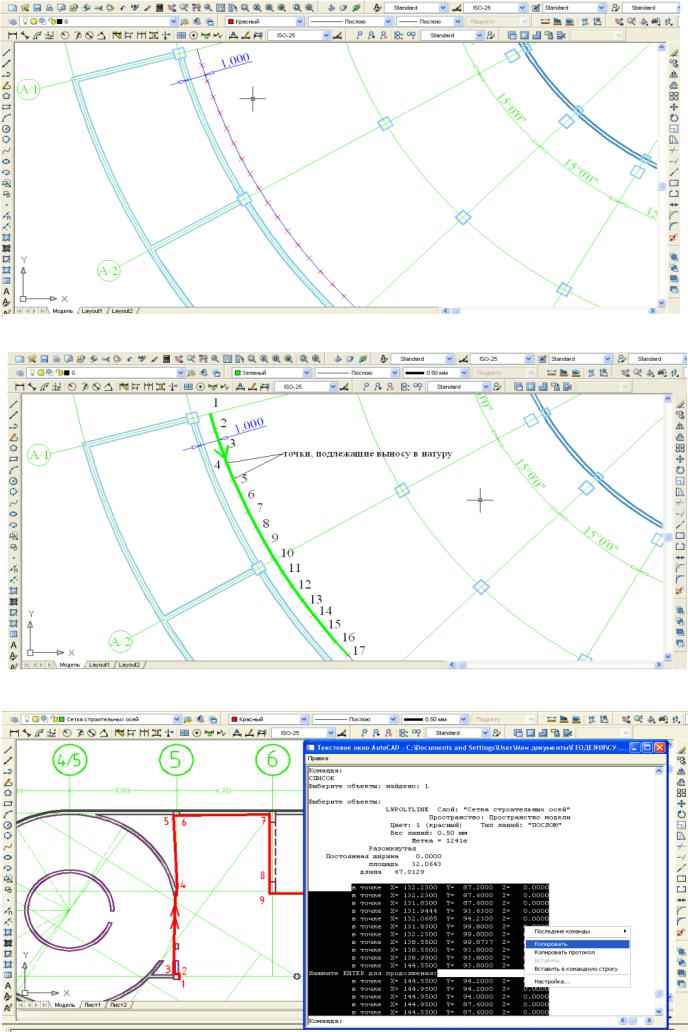Screen dimensions: 688x1032
Task: Select the Line tool in the top AutoCAD window
Action: (x=7, y=53)
